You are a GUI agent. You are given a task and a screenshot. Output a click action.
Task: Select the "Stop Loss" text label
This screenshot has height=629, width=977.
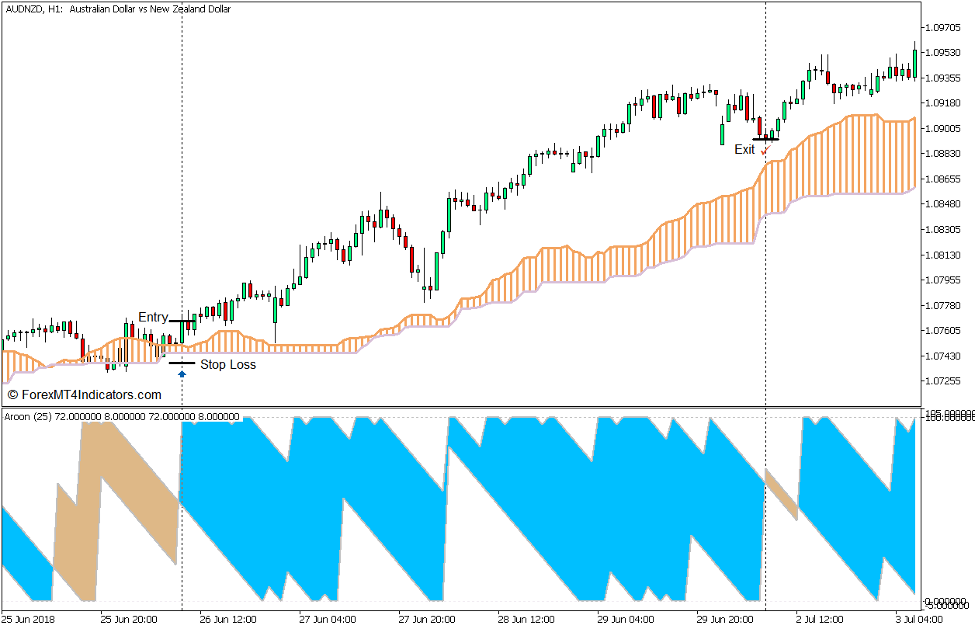[x=228, y=365]
